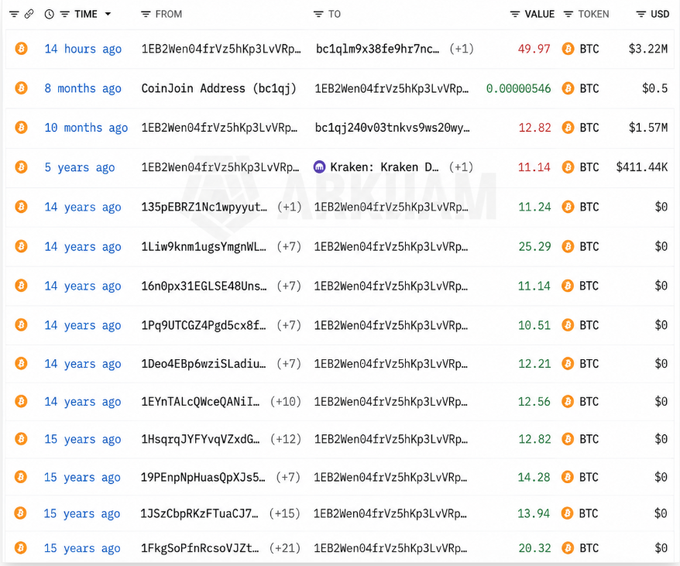
Task: Open the '5 years ago' transaction link
Action: pos(79,167)
